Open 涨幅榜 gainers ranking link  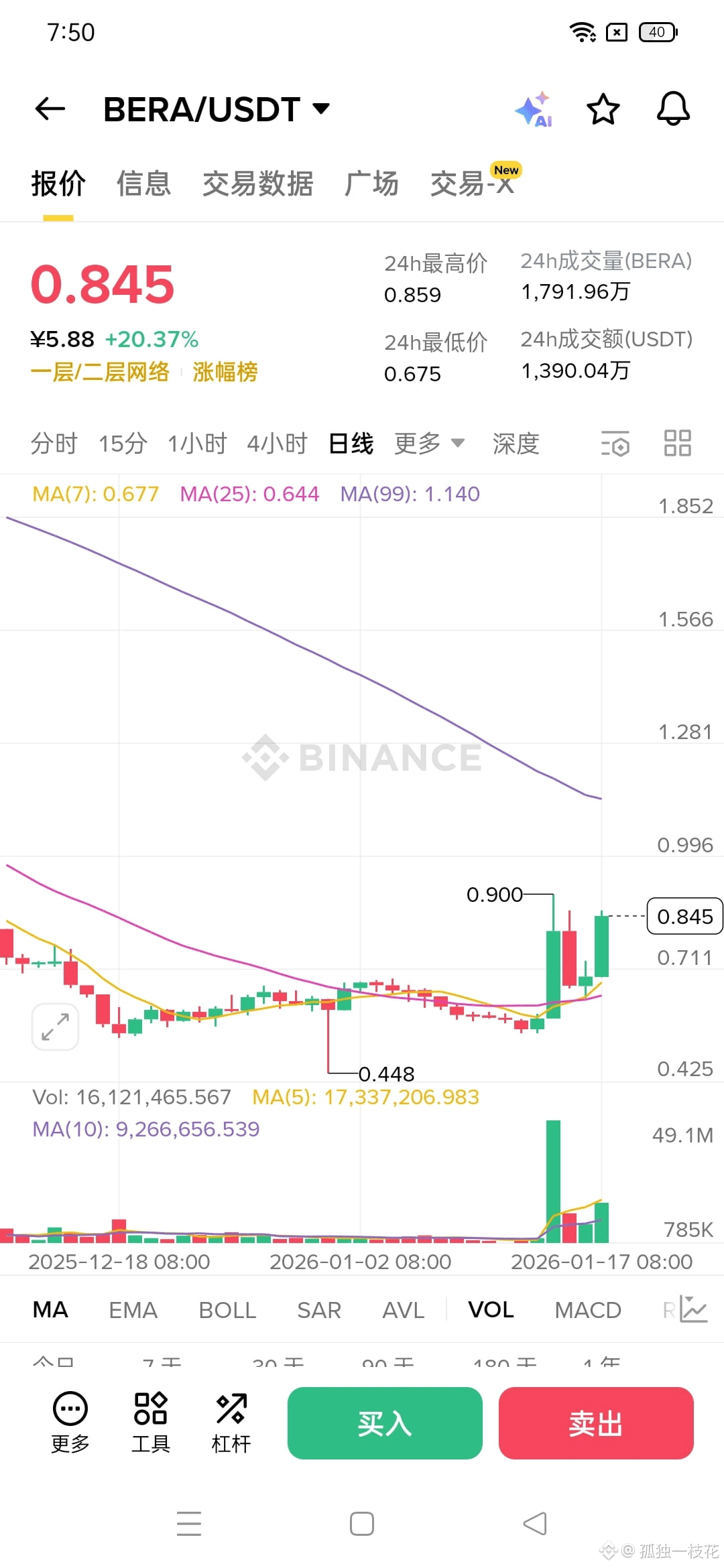click(x=225, y=371)
